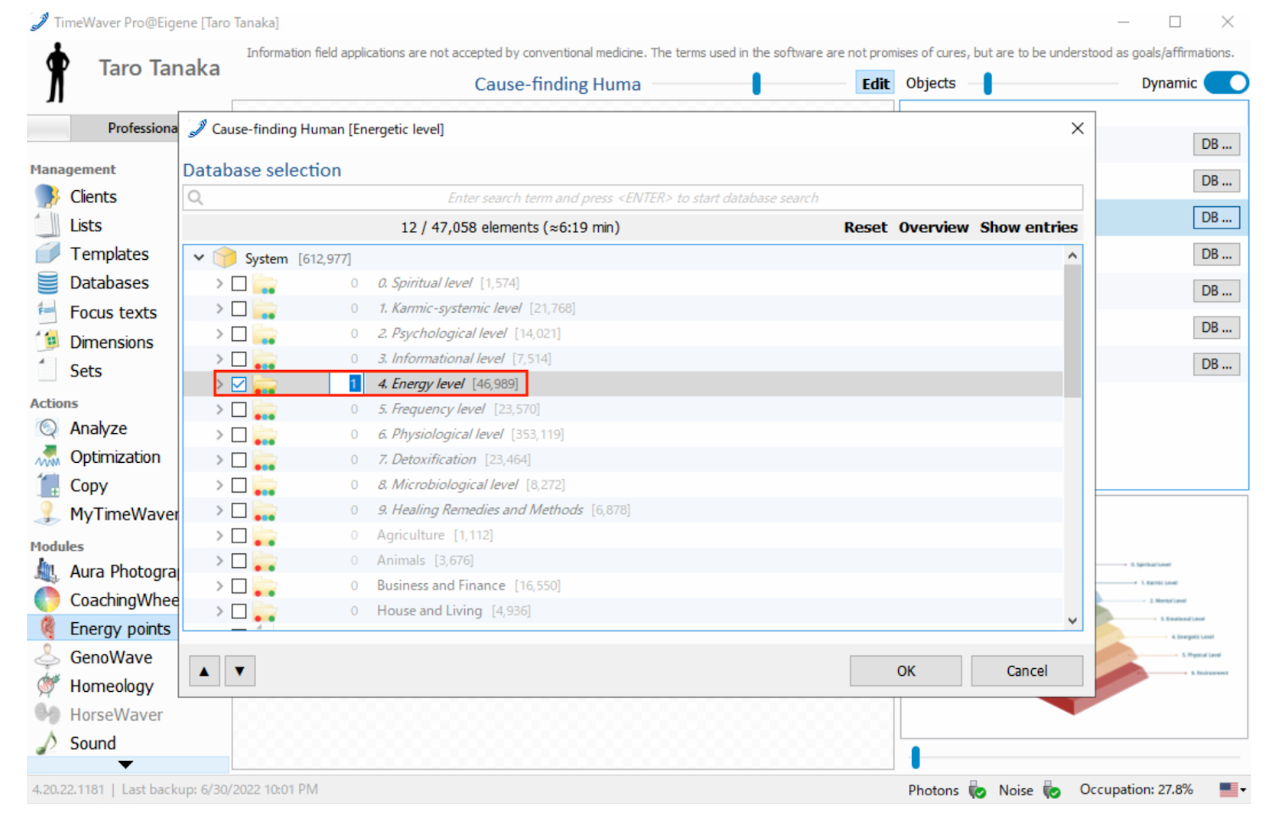
Task: Click the Cancel button
Action: [x=1027, y=671]
